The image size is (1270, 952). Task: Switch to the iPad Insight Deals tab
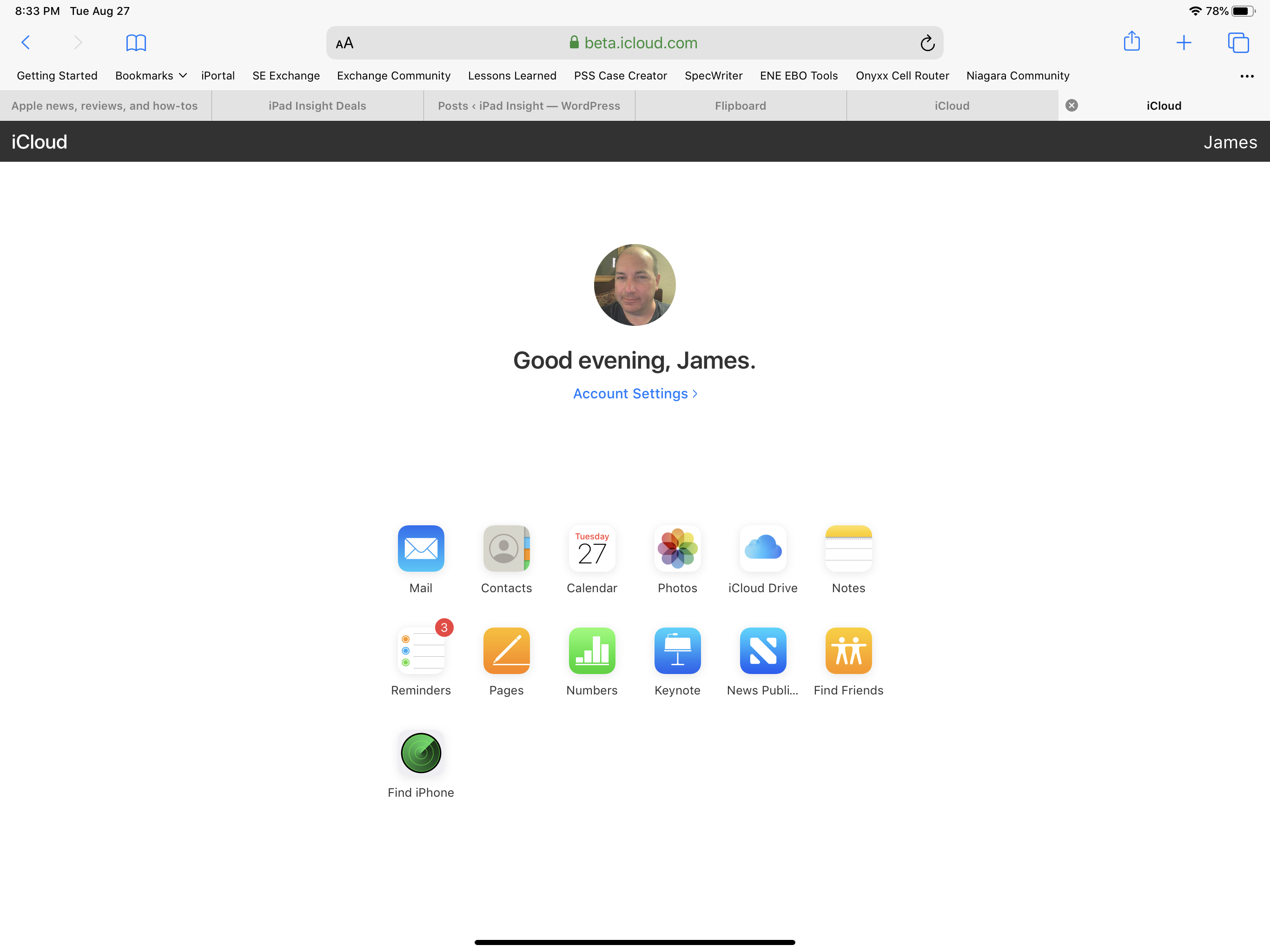(x=317, y=105)
